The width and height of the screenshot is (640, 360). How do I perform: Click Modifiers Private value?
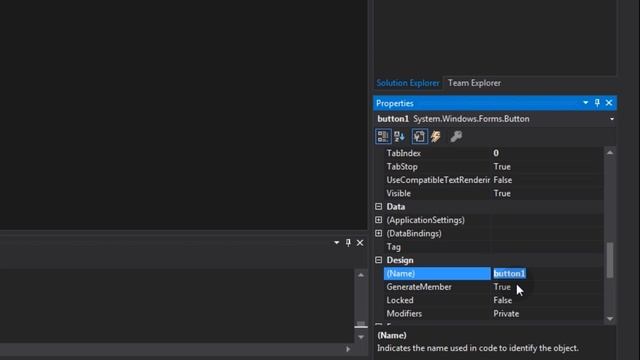point(506,314)
